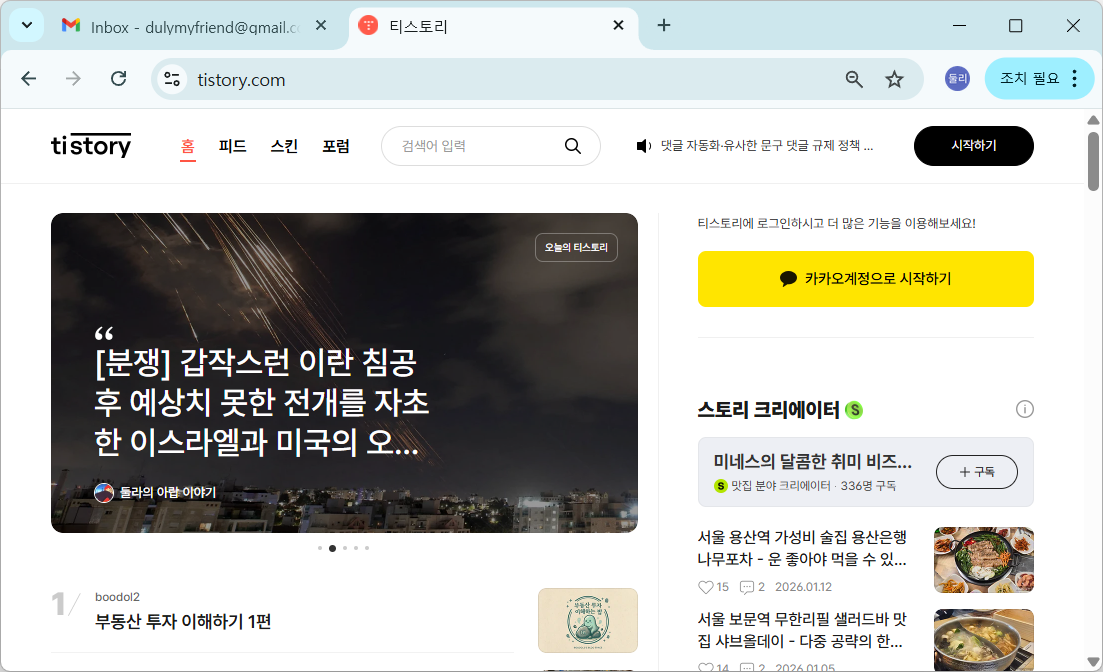Image resolution: width=1103 pixels, height=672 pixels.
Task: Open 보문역 shabu thumbnail
Action: tap(983, 640)
